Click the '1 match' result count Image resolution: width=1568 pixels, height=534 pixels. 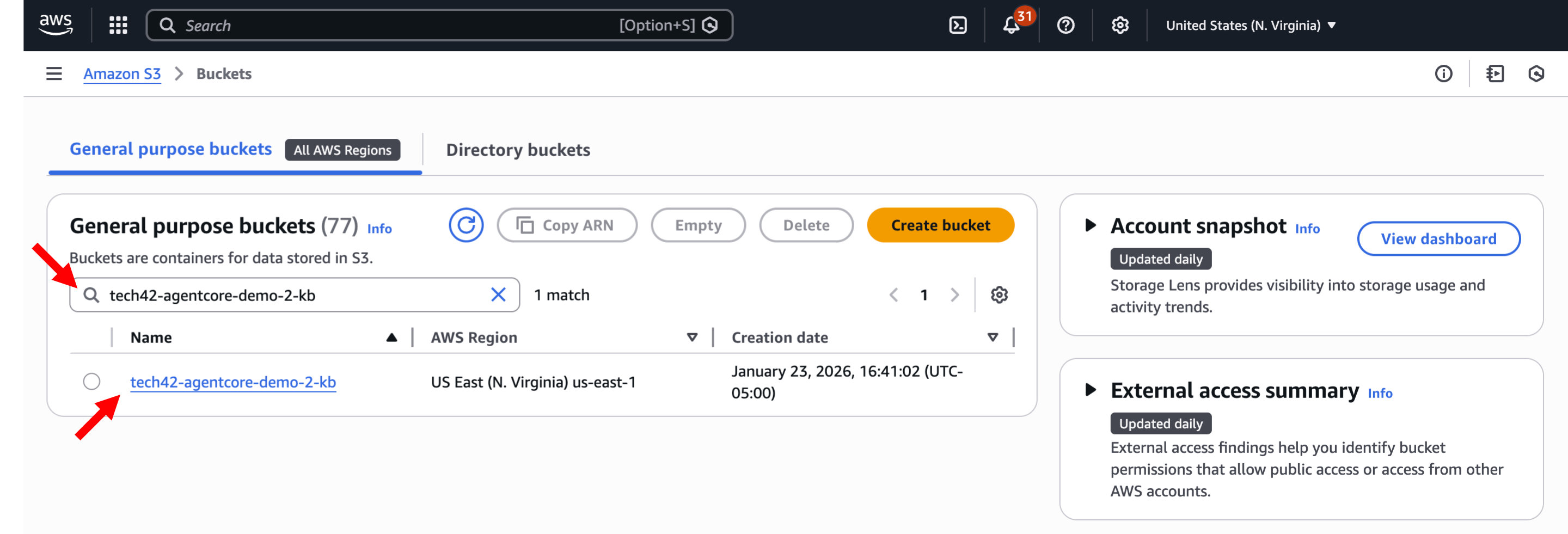(x=561, y=294)
